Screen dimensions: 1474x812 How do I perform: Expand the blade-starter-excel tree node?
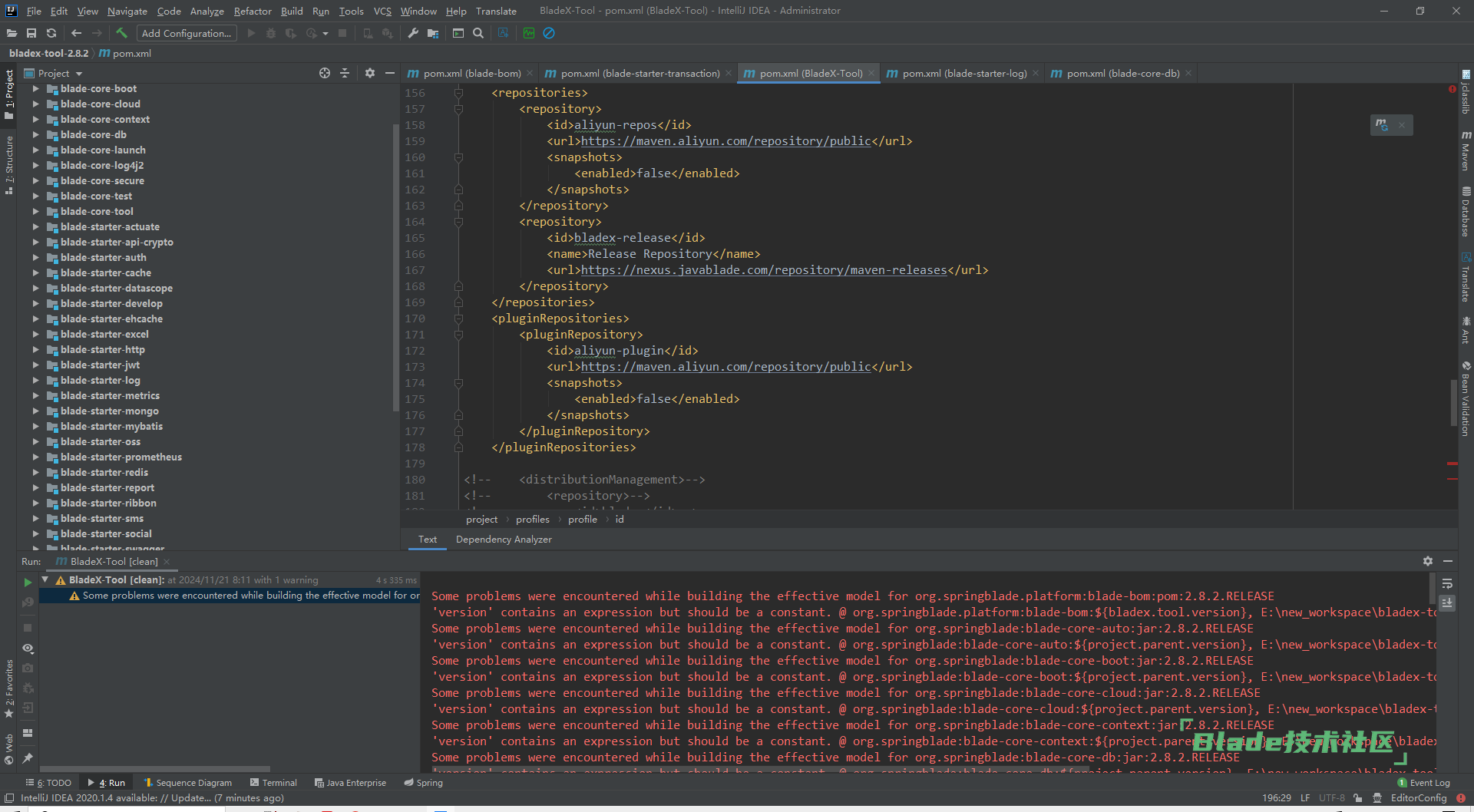coord(35,334)
